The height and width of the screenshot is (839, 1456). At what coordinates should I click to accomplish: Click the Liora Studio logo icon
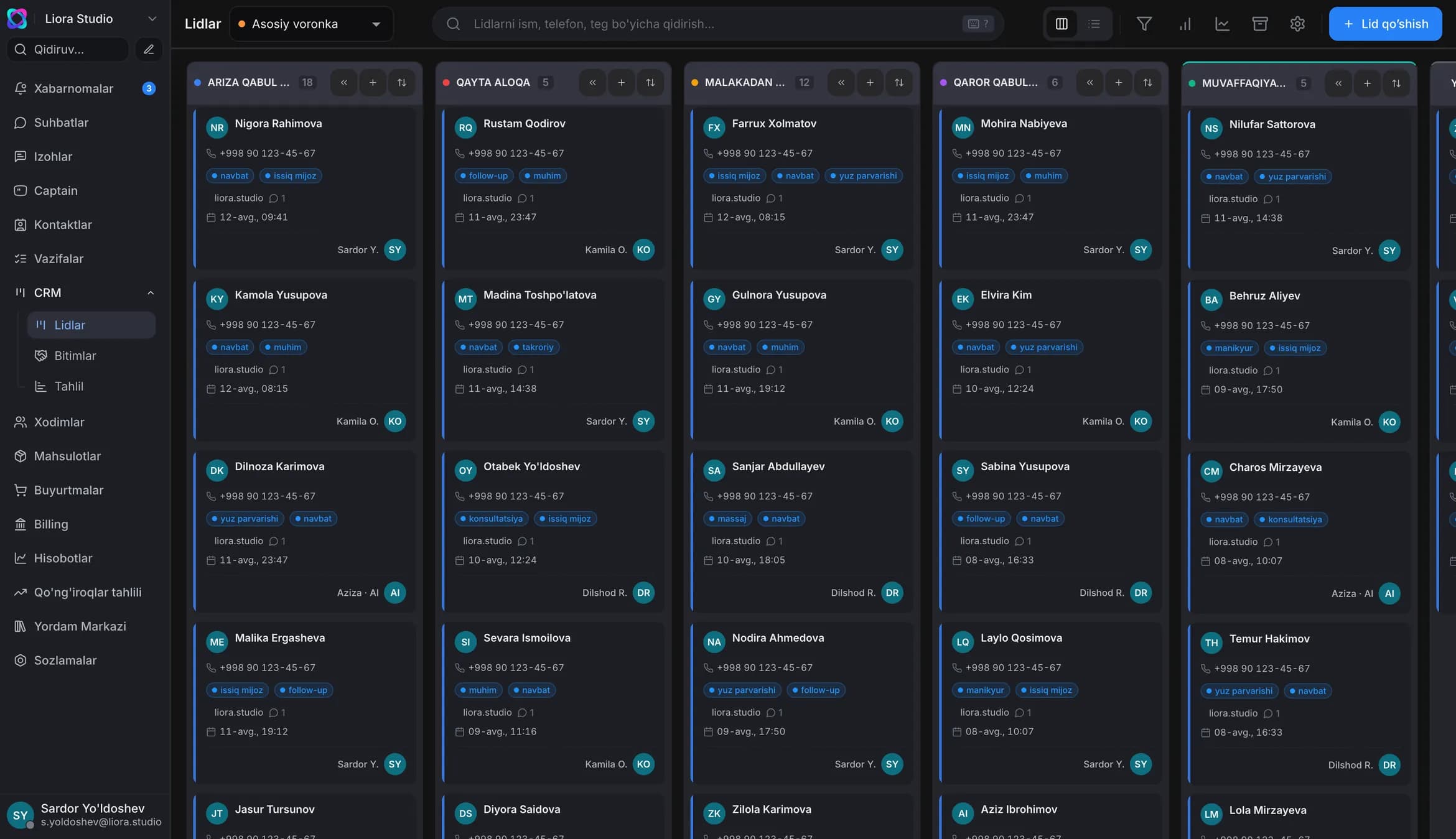tap(17, 19)
